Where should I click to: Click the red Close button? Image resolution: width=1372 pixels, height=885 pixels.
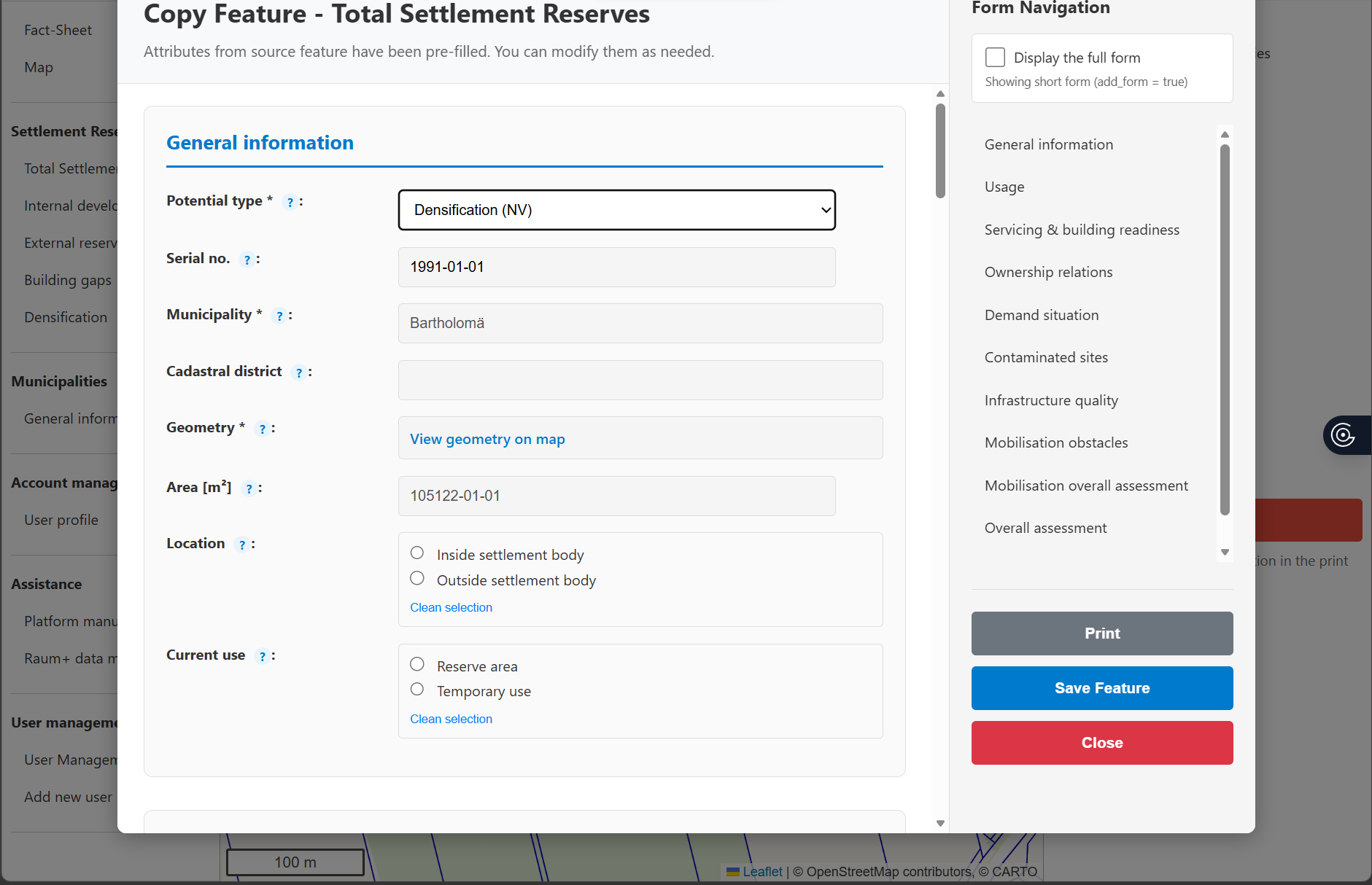[x=1102, y=743]
